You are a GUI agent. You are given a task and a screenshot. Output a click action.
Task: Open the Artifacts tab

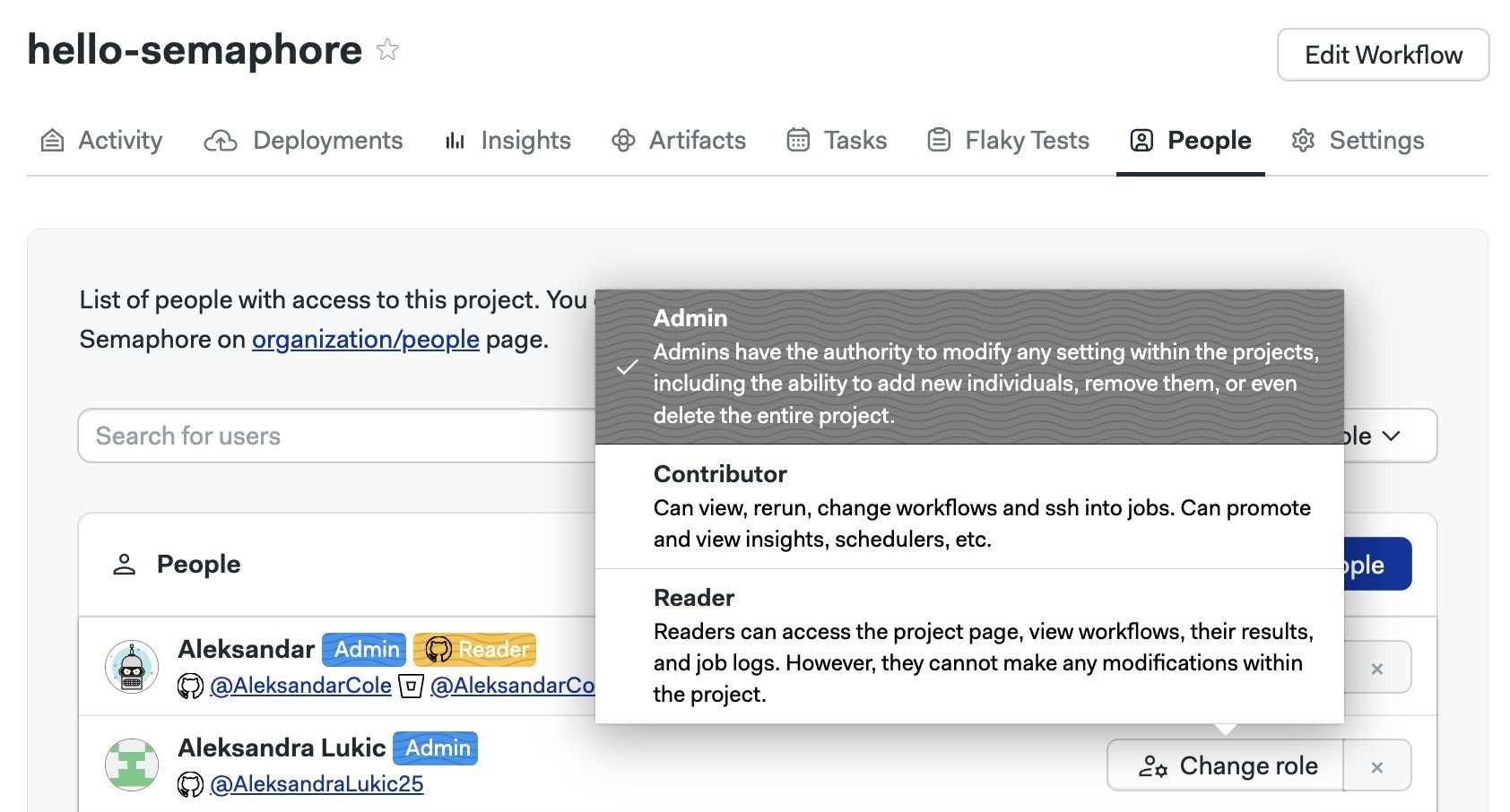(x=679, y=141)
